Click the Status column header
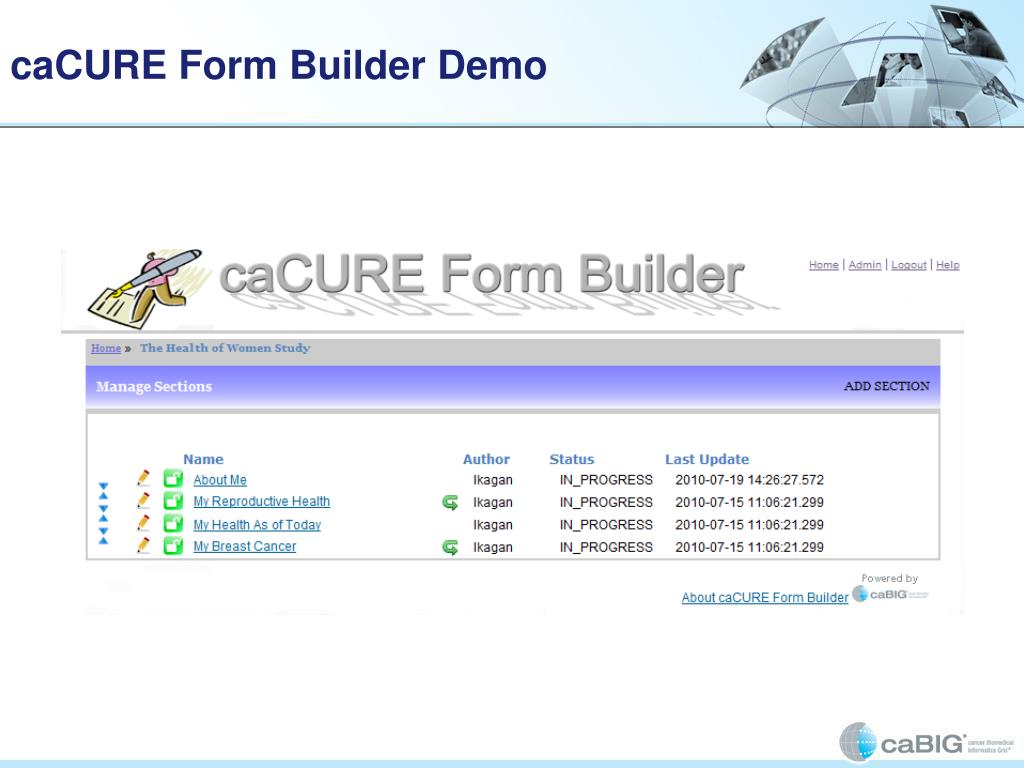Image resolution: width=1024 pixels, height=768 pixels. 571,459
